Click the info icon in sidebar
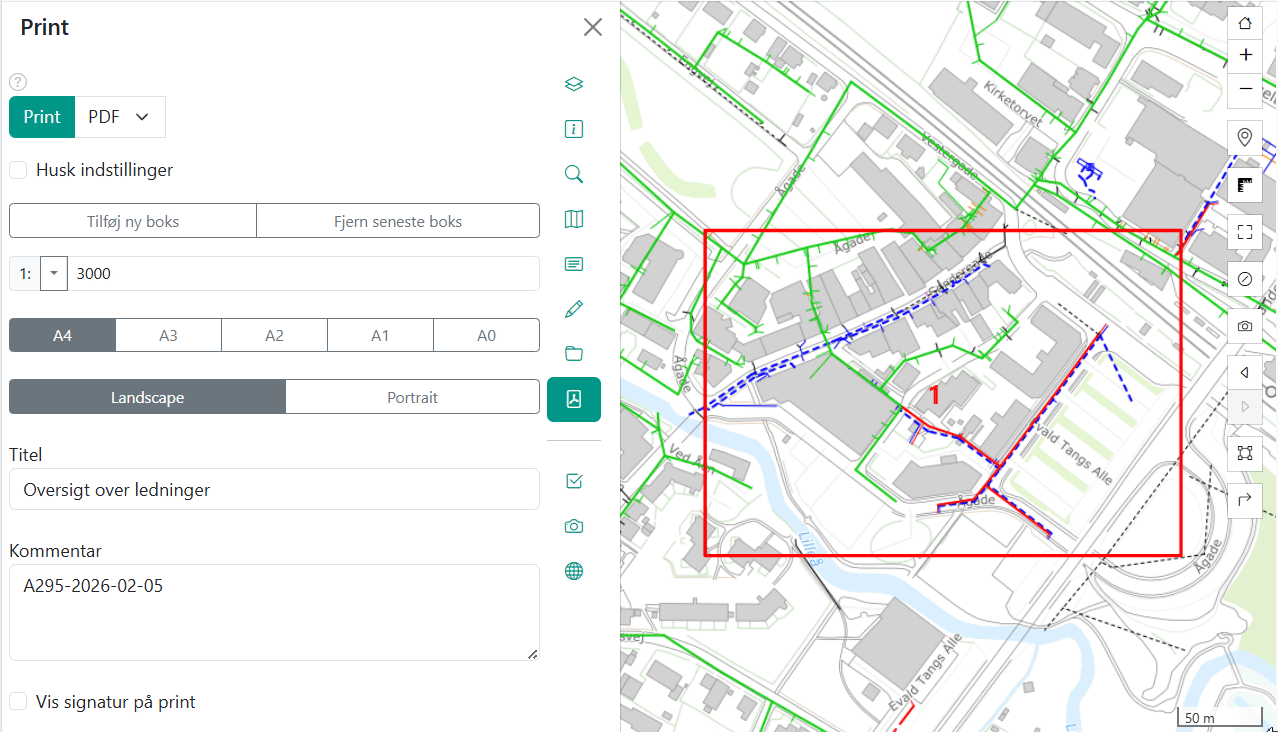The image size is (1278, 732). [574, 129]
